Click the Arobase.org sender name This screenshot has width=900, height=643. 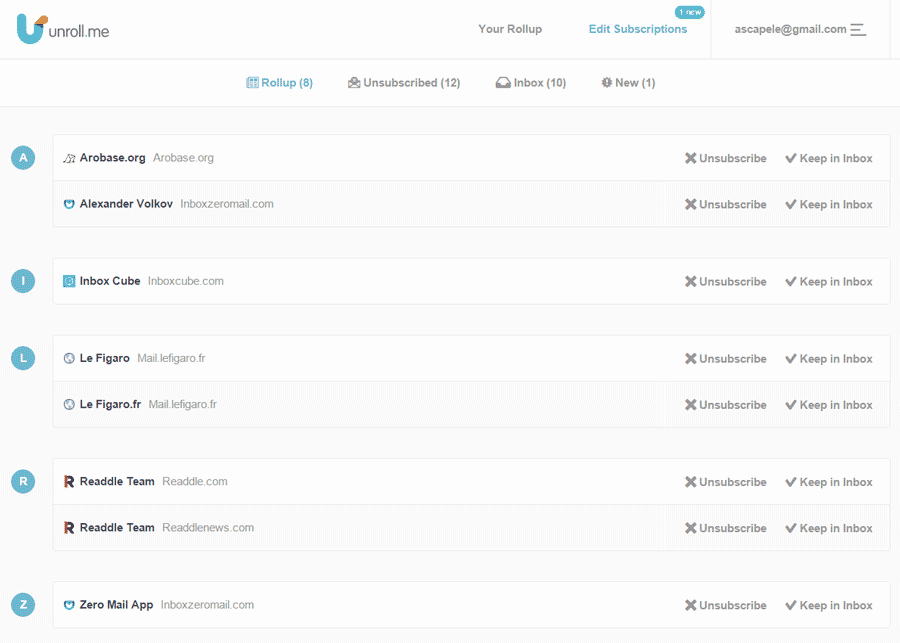[112, 158]
